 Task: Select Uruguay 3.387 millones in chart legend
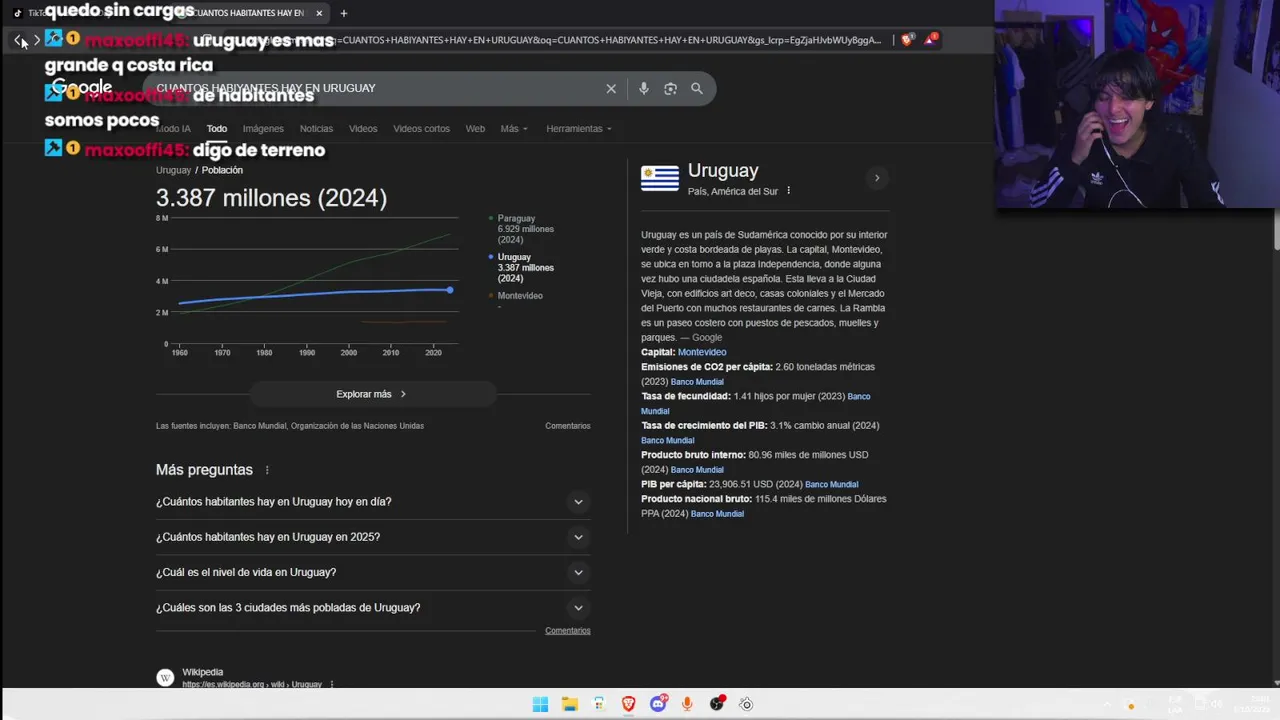pyautogui.click(x=522, y=268)
